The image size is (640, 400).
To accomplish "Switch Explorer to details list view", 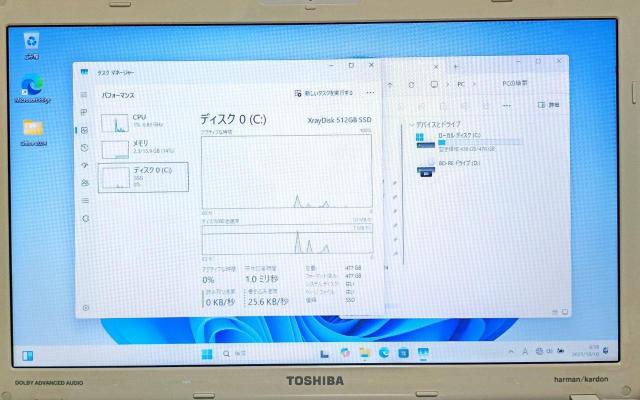I will 556,312.
